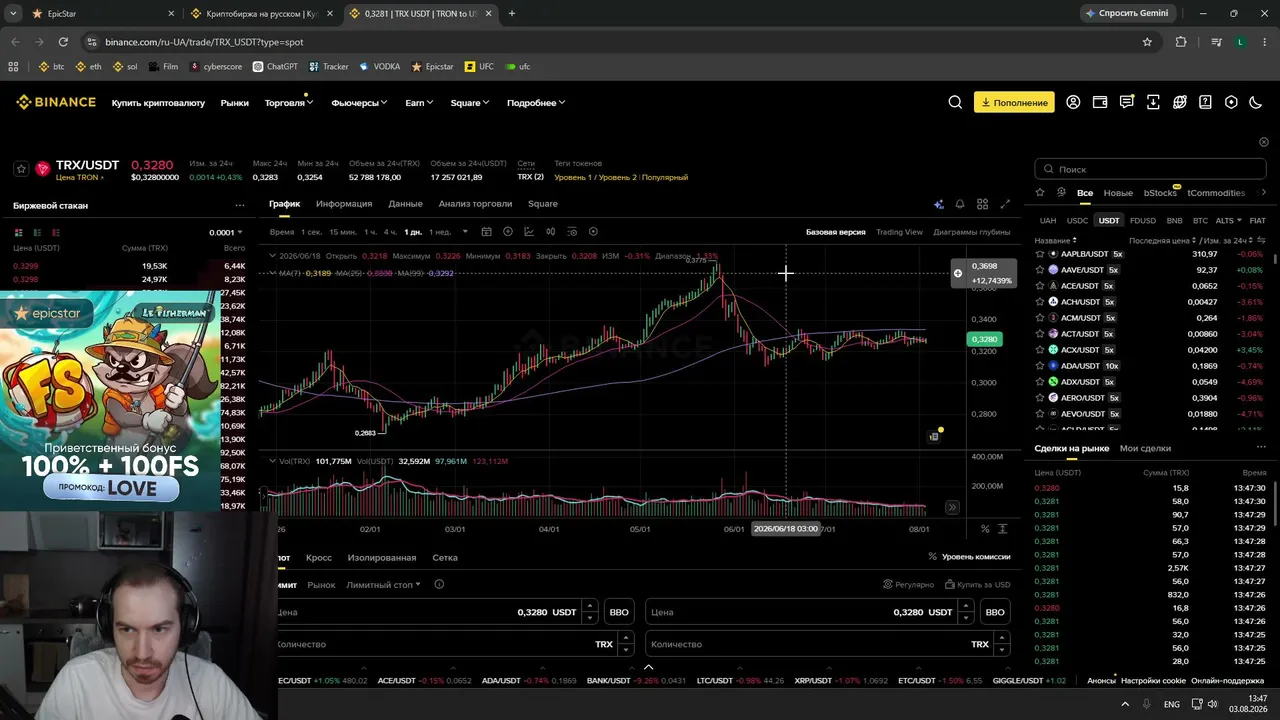Viewport: 1280px width, 720px height.
Task: Expand chart to fullscreen
Action: [x=1005, y=204]
